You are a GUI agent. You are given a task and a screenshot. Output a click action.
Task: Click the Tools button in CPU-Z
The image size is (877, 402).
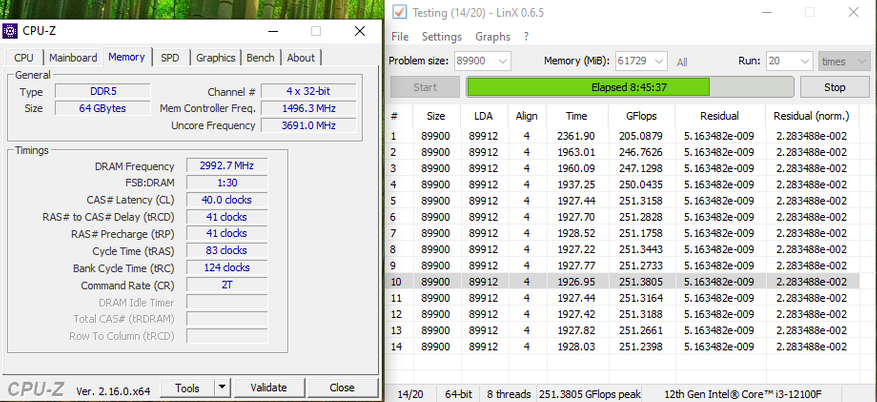point(187,387)
